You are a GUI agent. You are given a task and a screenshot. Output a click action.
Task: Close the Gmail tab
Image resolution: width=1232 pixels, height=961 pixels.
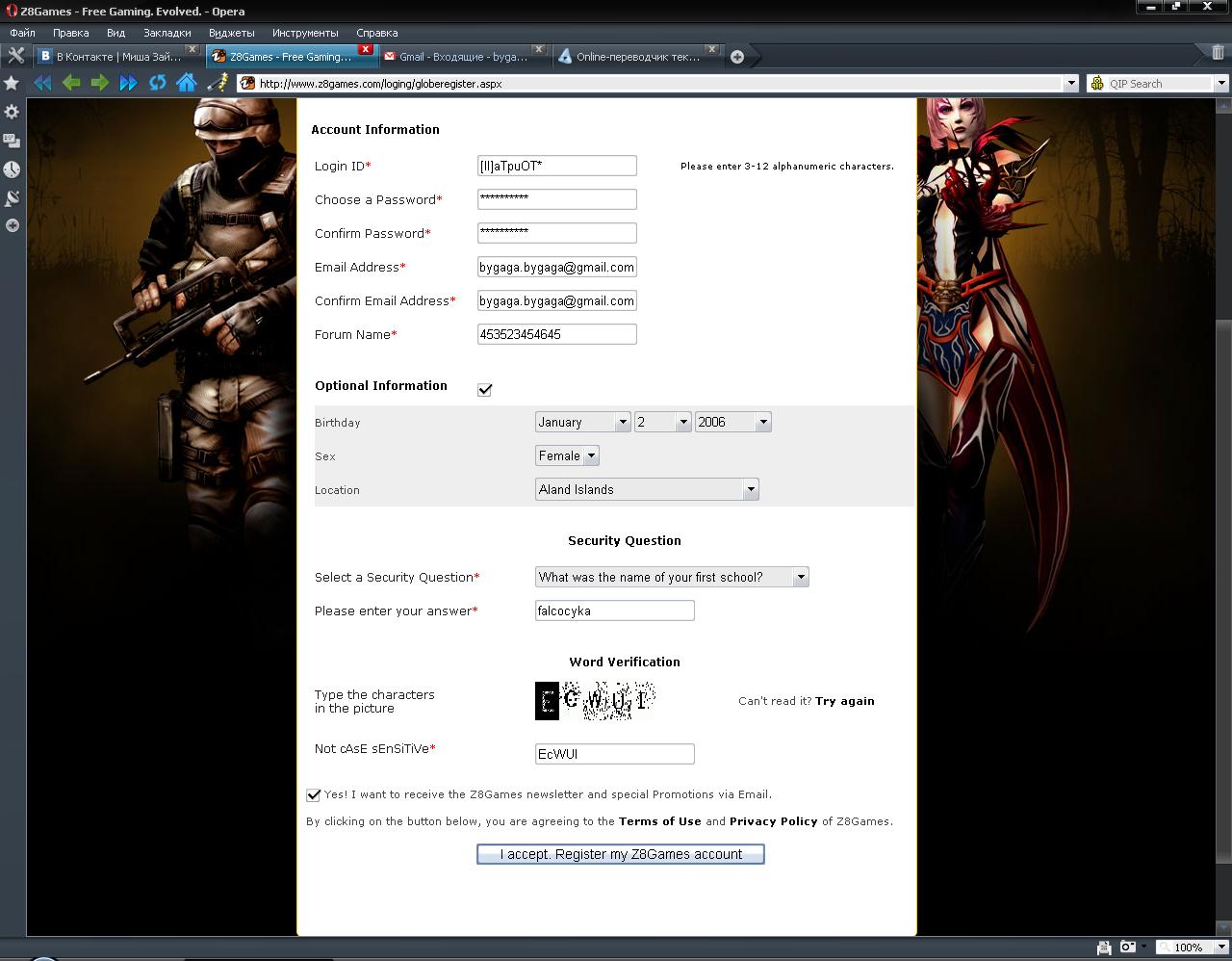(539, 49)
